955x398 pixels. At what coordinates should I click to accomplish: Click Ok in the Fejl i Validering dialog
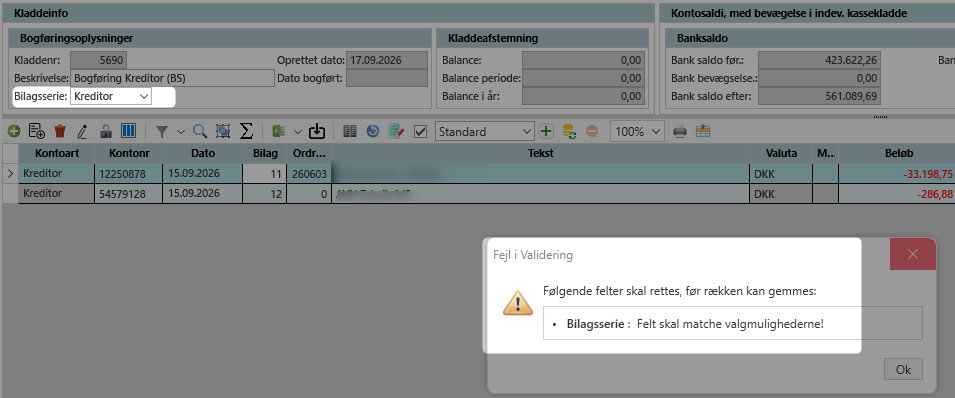[903, 369]
